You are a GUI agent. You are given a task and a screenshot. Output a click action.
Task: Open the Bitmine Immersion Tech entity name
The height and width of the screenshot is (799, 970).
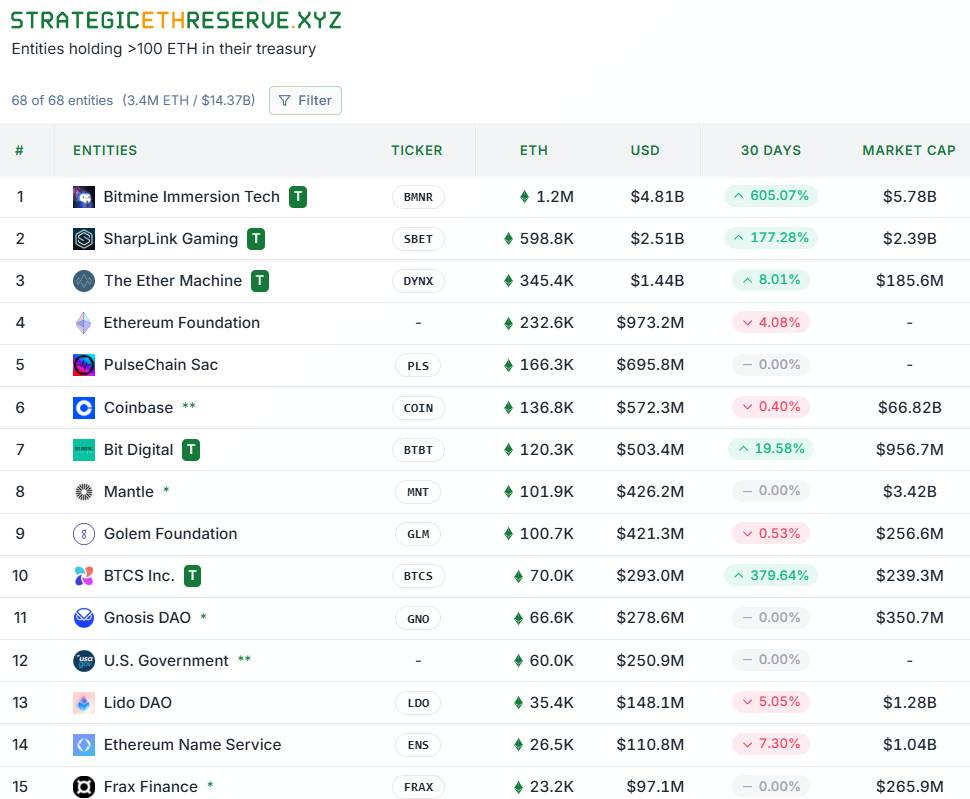(x=192, y=197)
